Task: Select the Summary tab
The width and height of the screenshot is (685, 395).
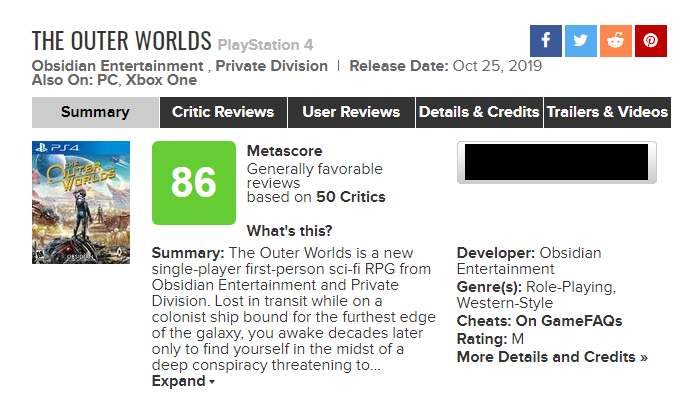Action: click(95, 112)
